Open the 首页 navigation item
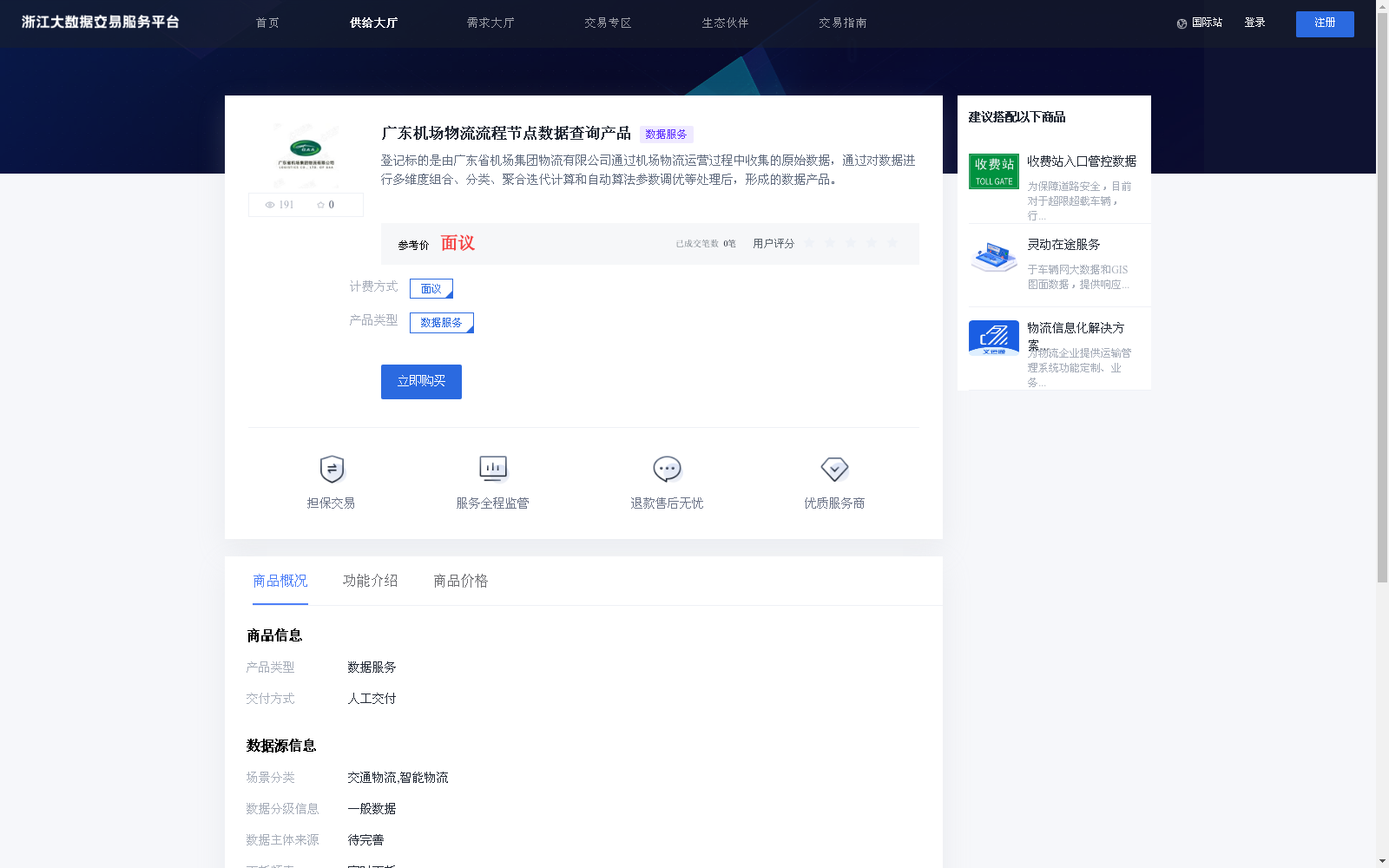 pos(267,23)
